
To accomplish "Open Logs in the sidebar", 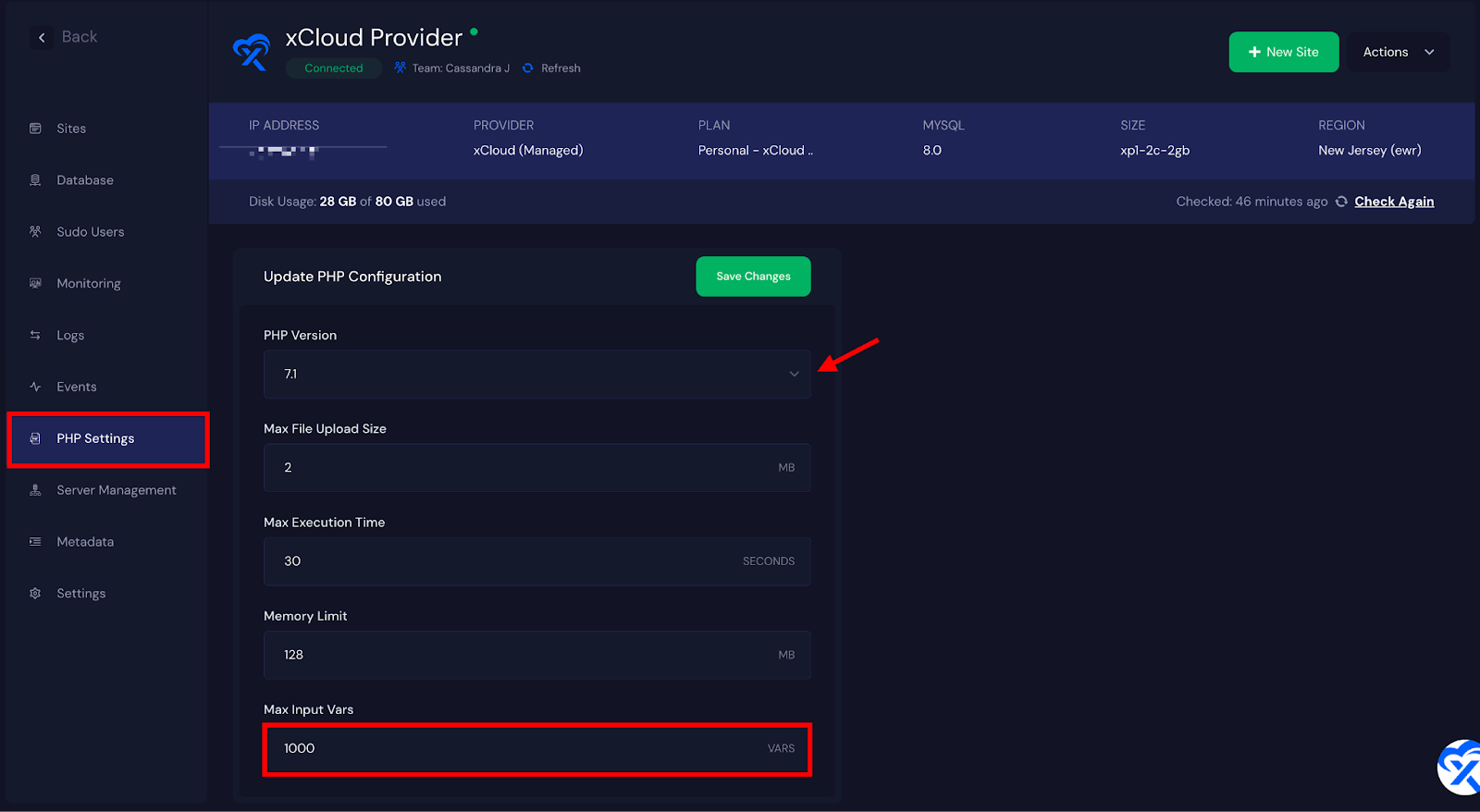I will pos(70,336).
